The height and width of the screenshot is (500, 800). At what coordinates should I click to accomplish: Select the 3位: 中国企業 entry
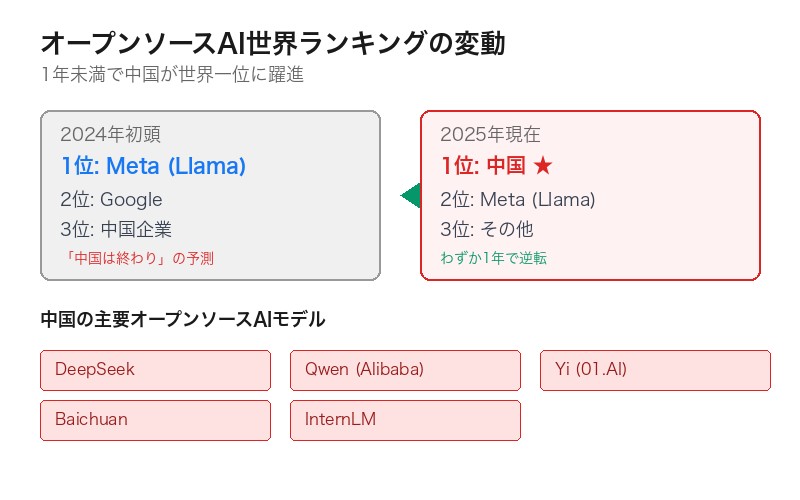click(116, 229)
